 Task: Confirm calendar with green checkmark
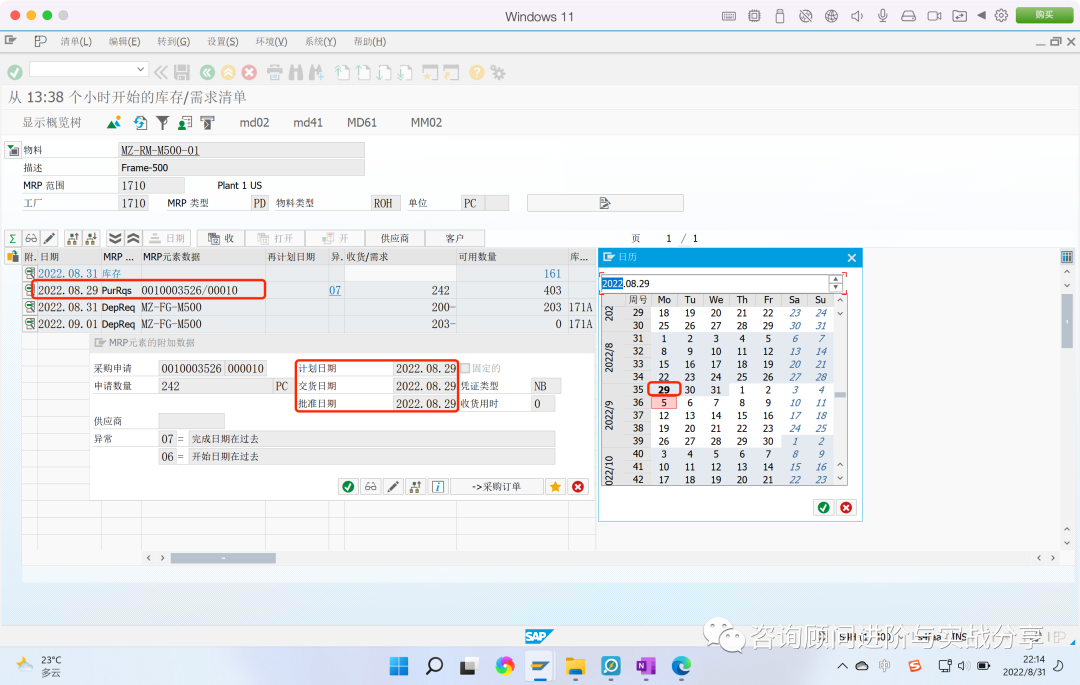823,507
